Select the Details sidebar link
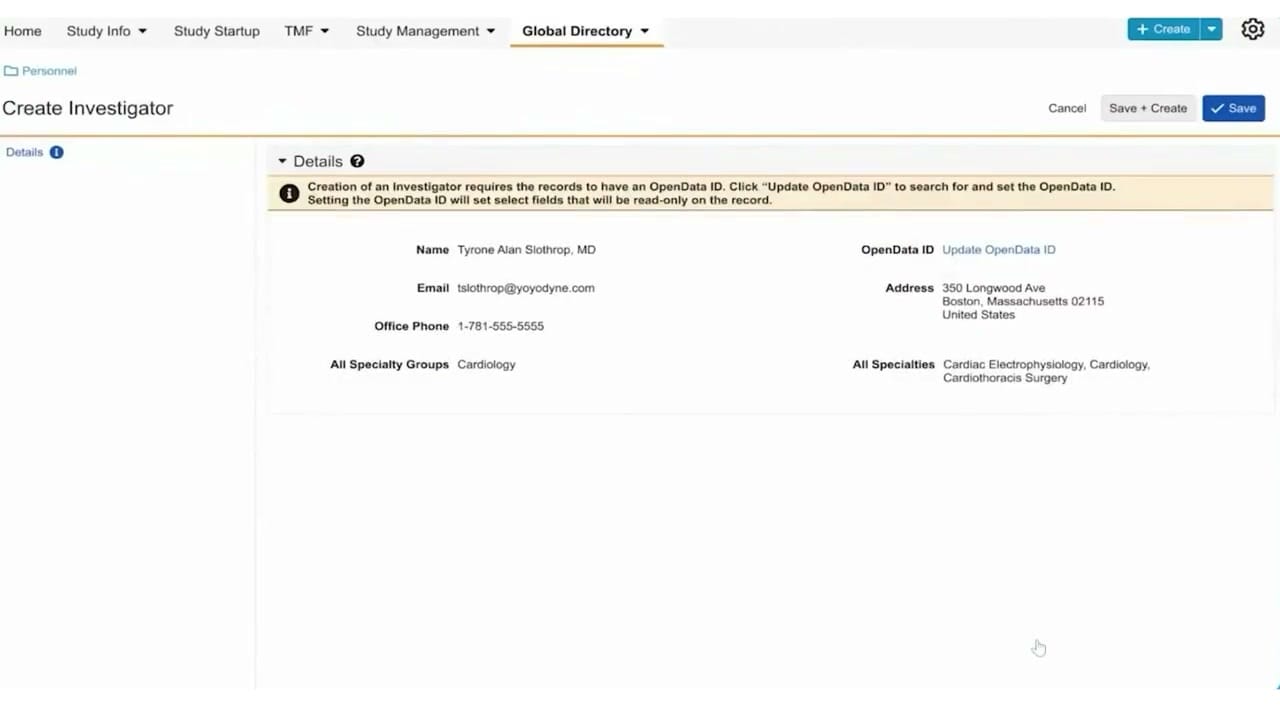1280x720 pixels. (x=25, y=152)
